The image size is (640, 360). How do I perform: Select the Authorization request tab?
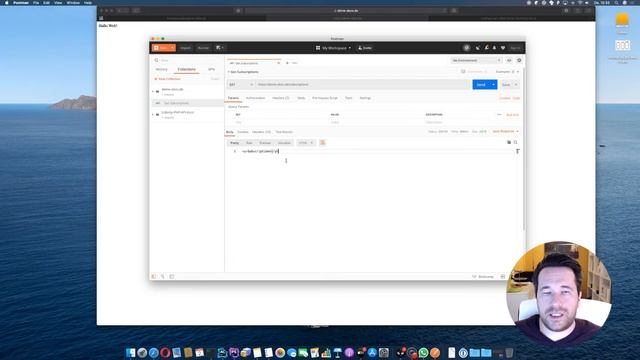tap(256, 98)
